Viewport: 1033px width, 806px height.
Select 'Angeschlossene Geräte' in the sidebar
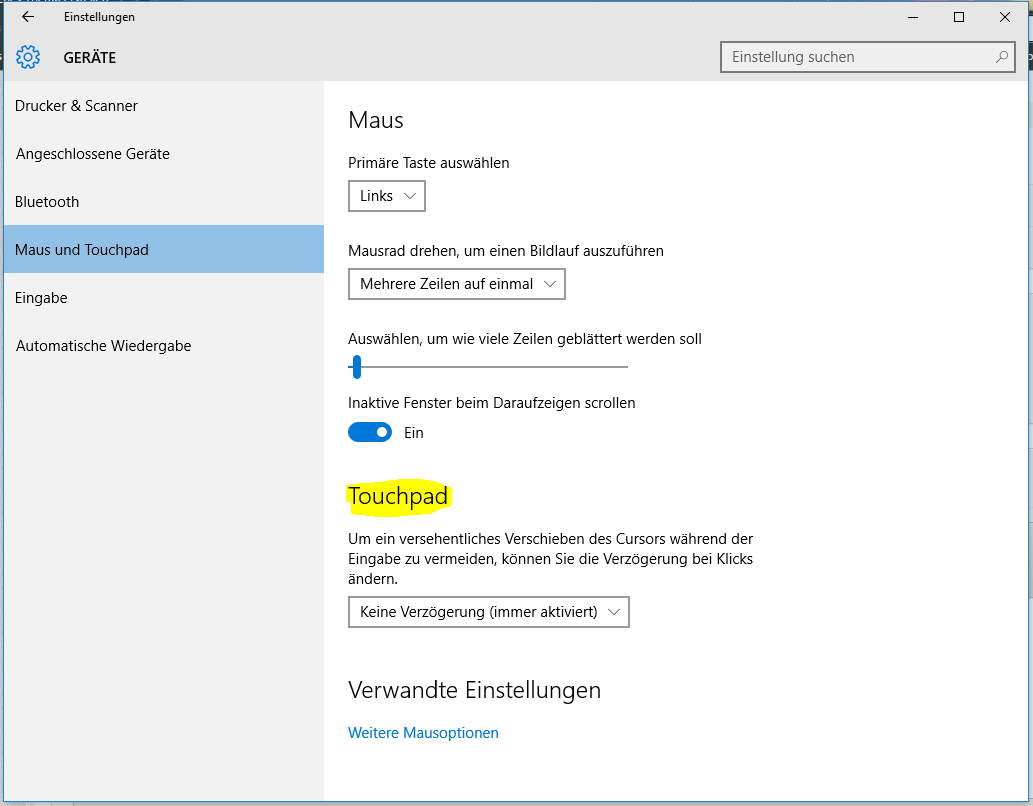pyautogui.click(x=93, y=154)
